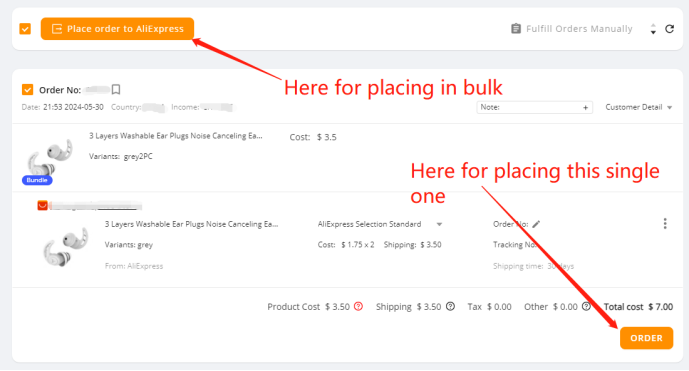Image resolution: width=689 pixels, height=371 pixels.
Task: Click the date 21:53 2024-05-30
Action: pos(73,107)
